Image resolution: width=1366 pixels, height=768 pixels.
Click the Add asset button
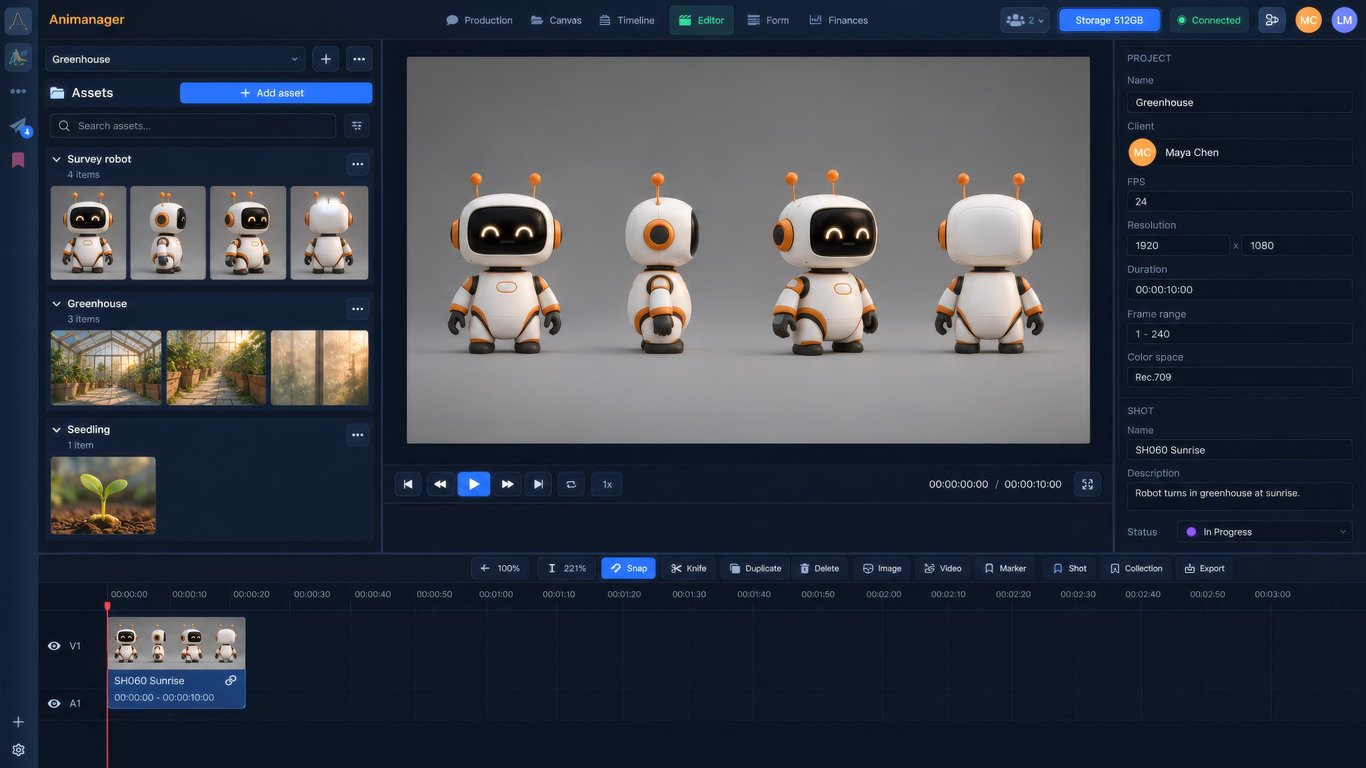tap(276, 93)
